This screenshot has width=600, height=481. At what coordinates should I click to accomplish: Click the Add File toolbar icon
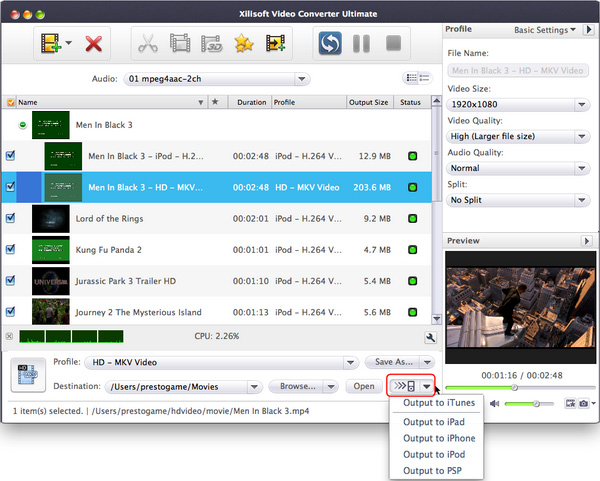point(51,43)
